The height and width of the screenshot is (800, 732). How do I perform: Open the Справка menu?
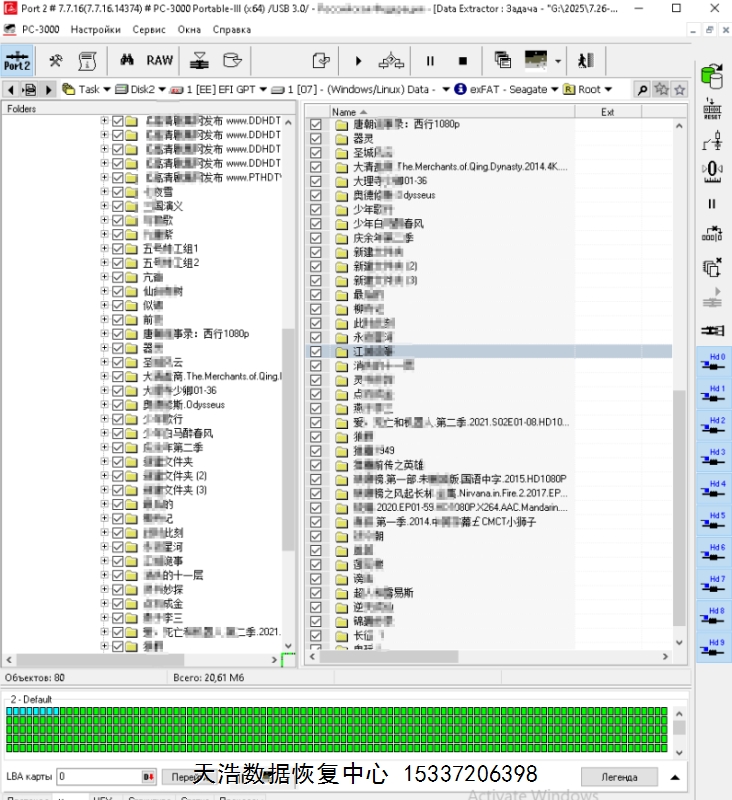[232, 30]
